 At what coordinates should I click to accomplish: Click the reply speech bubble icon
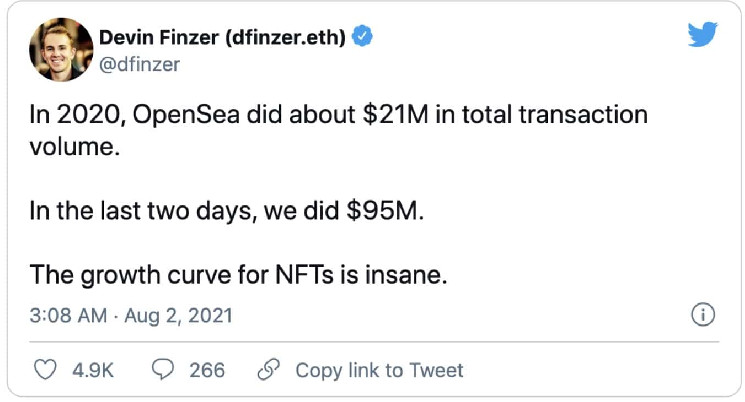[x=163, y=370]
